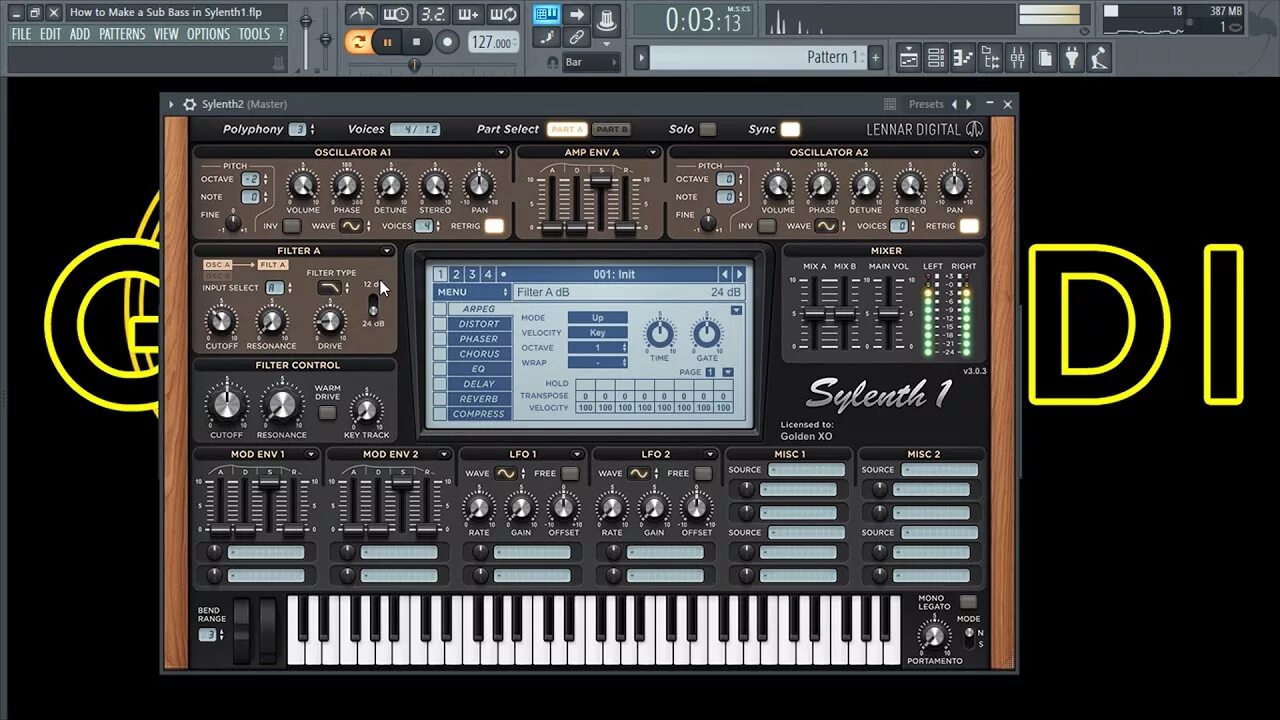Toggle the Oscillator A1 INV button

(290, 226)
